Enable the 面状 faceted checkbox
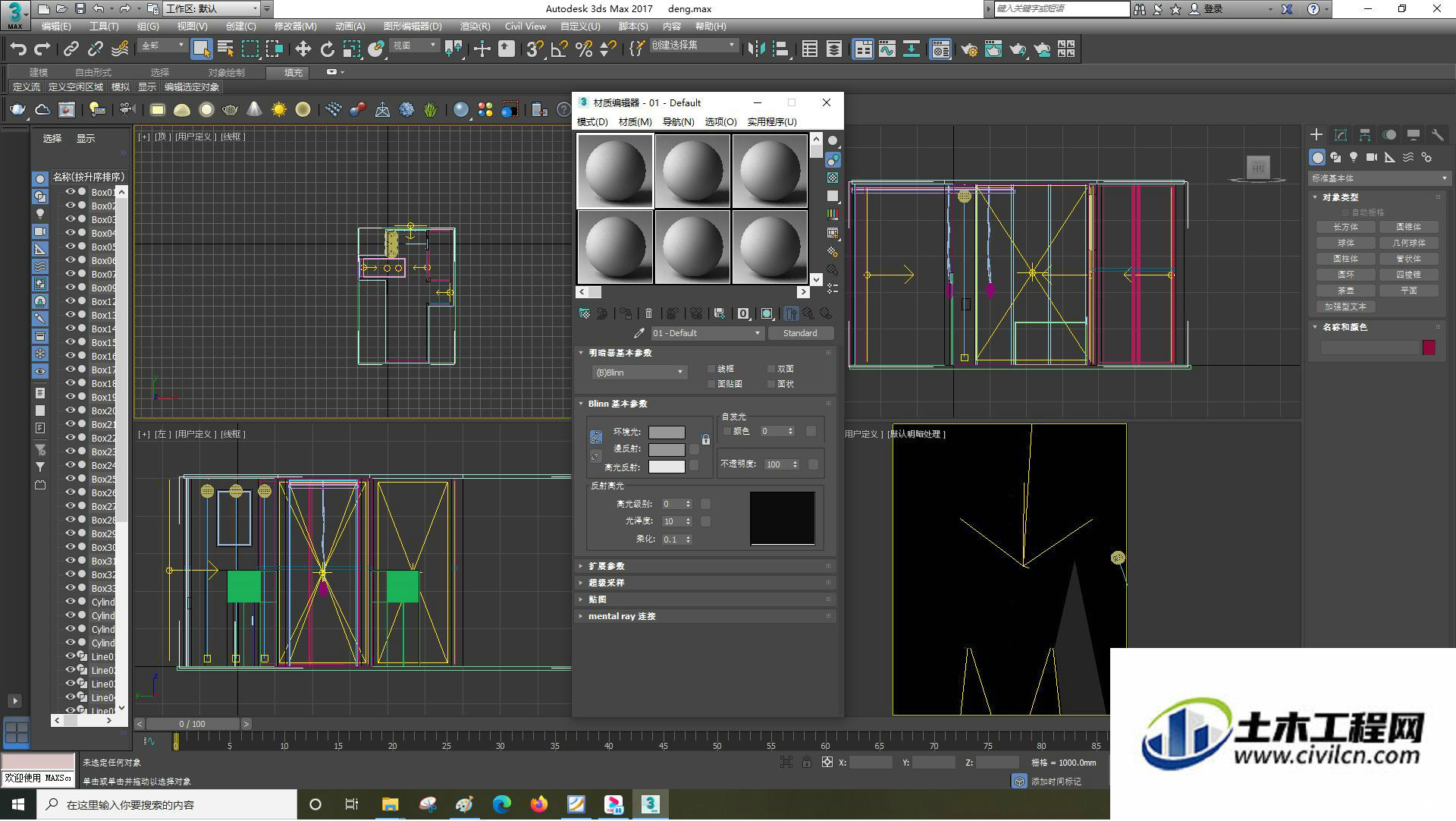 (x=771, y=385)
